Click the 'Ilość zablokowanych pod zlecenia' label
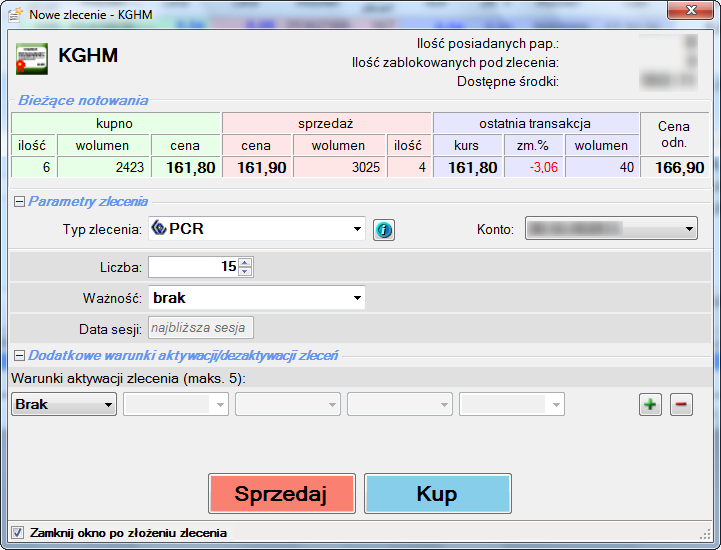The width and height of the screenshot is (721, 550). 455,63
